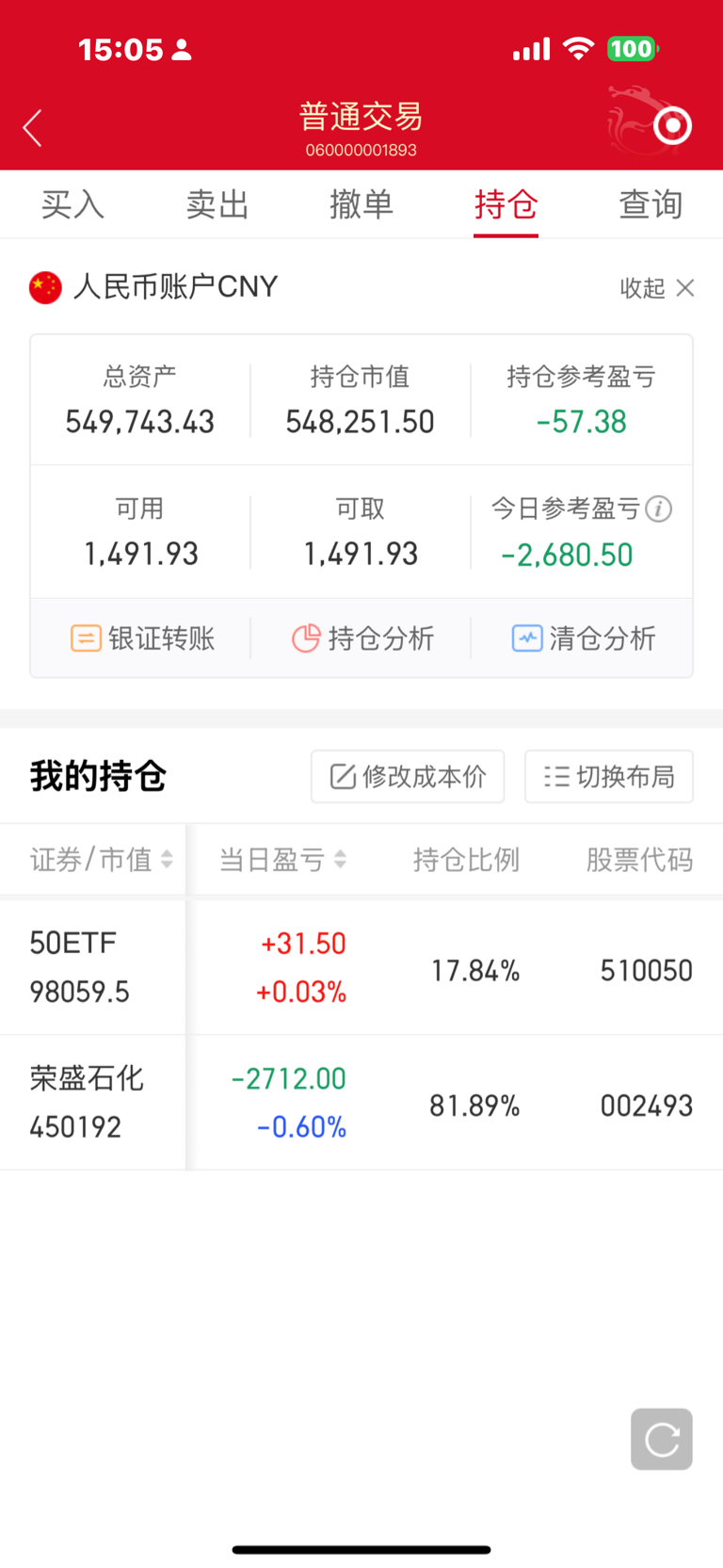Viewport: 723px width, 1568px height.
Task: Tap the edit pencil icon in 修改成本价
Action: 343,776
